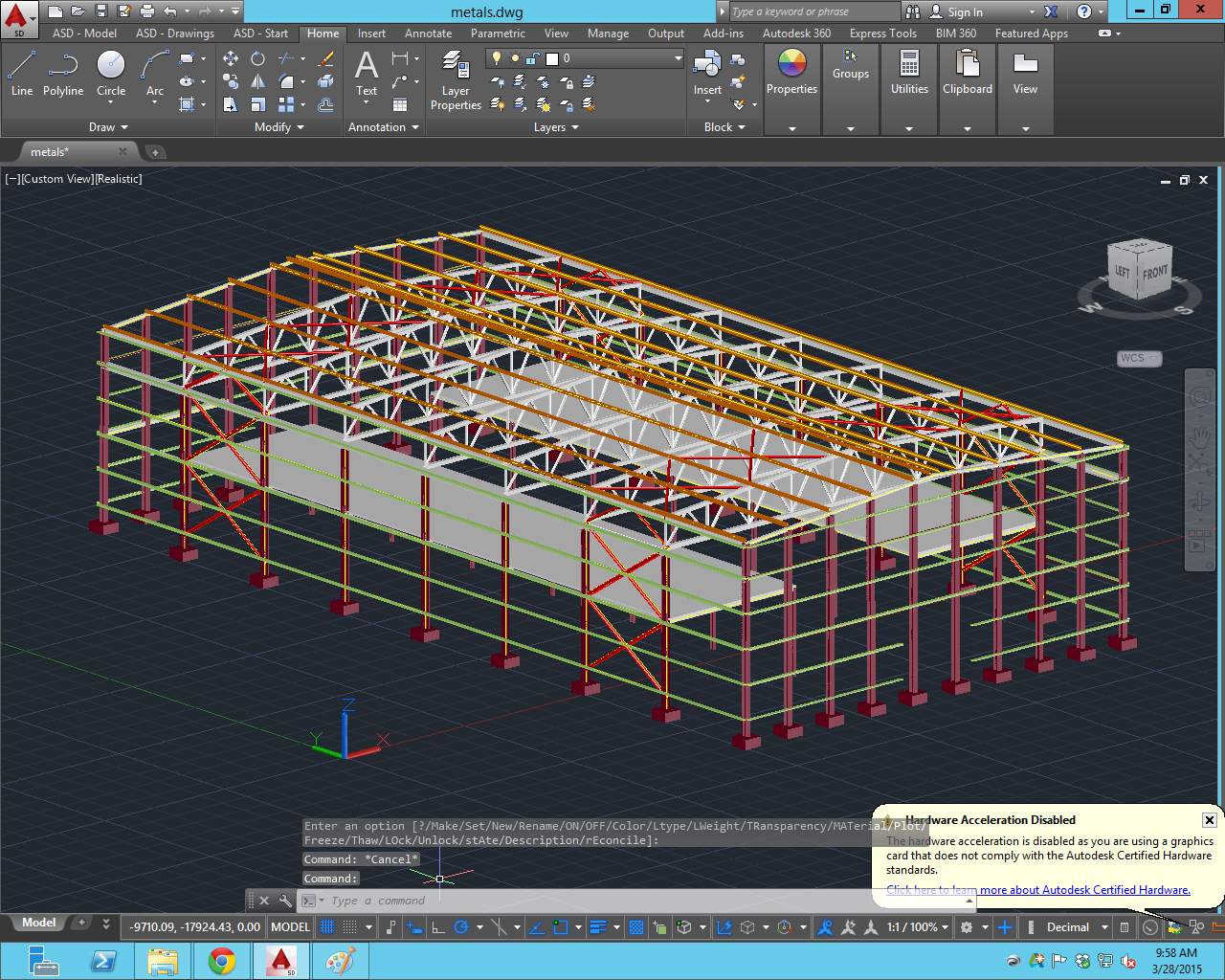Select the Line tool
Viewport: 1225px width, 980px height.
21,77
